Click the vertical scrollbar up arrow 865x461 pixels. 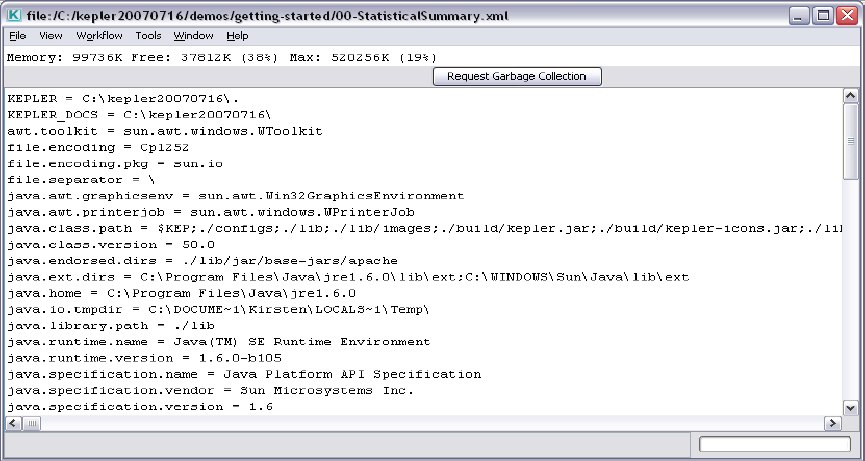point(850,96)
